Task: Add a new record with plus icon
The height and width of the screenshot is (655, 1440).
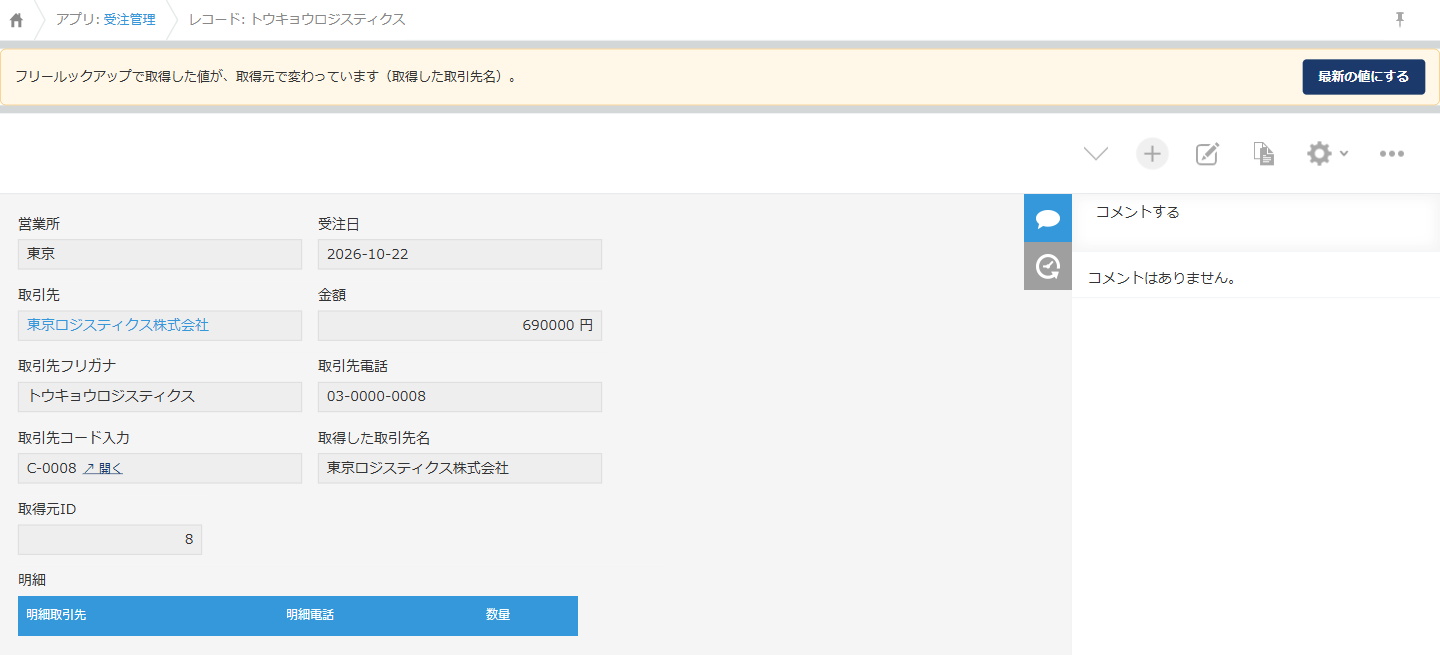Action: [1152, 154]
